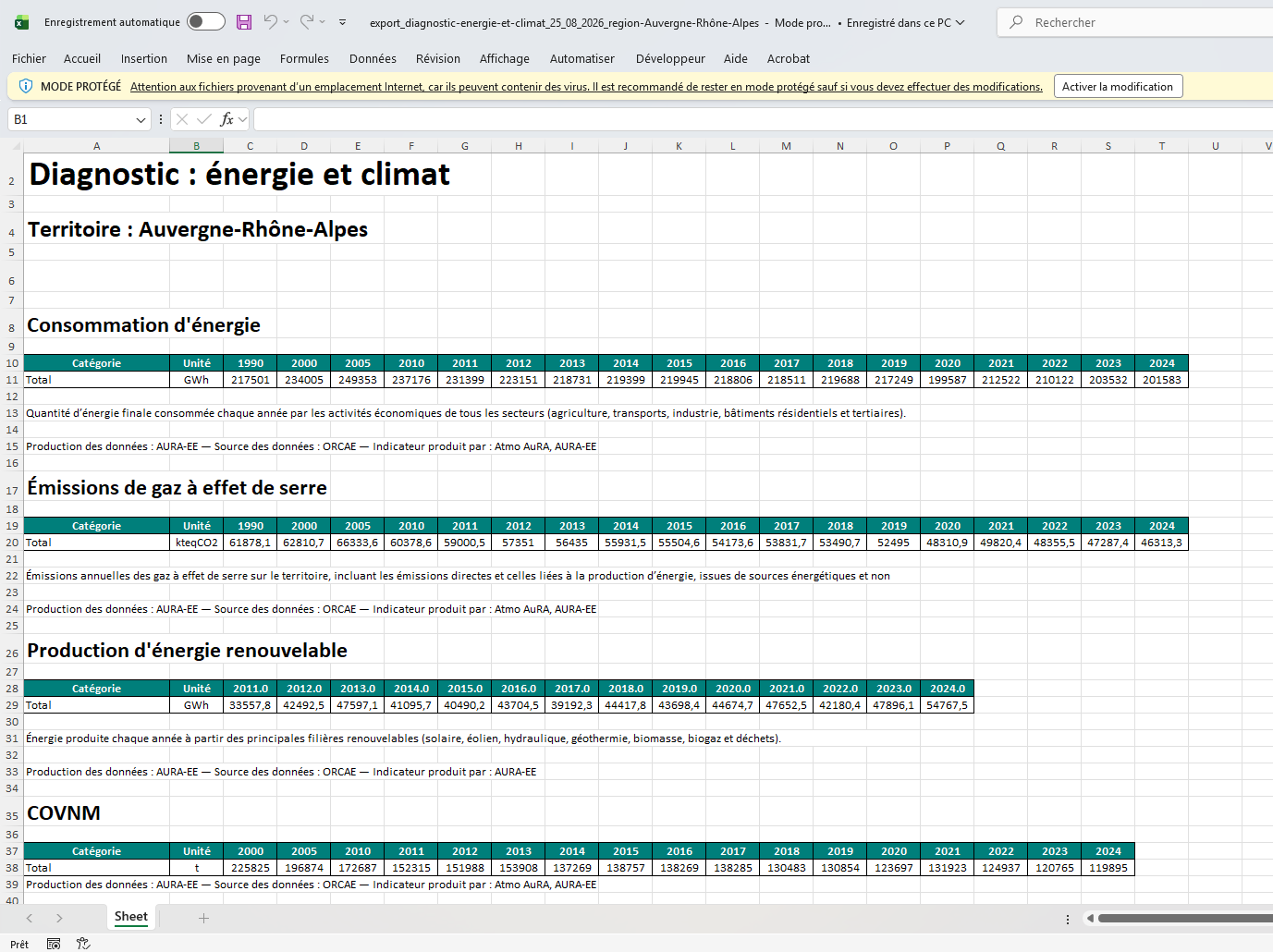This screenshot has width=1273, height=952.
Task: Click the Name Box showing B1
Action: (x=70, y=119)
